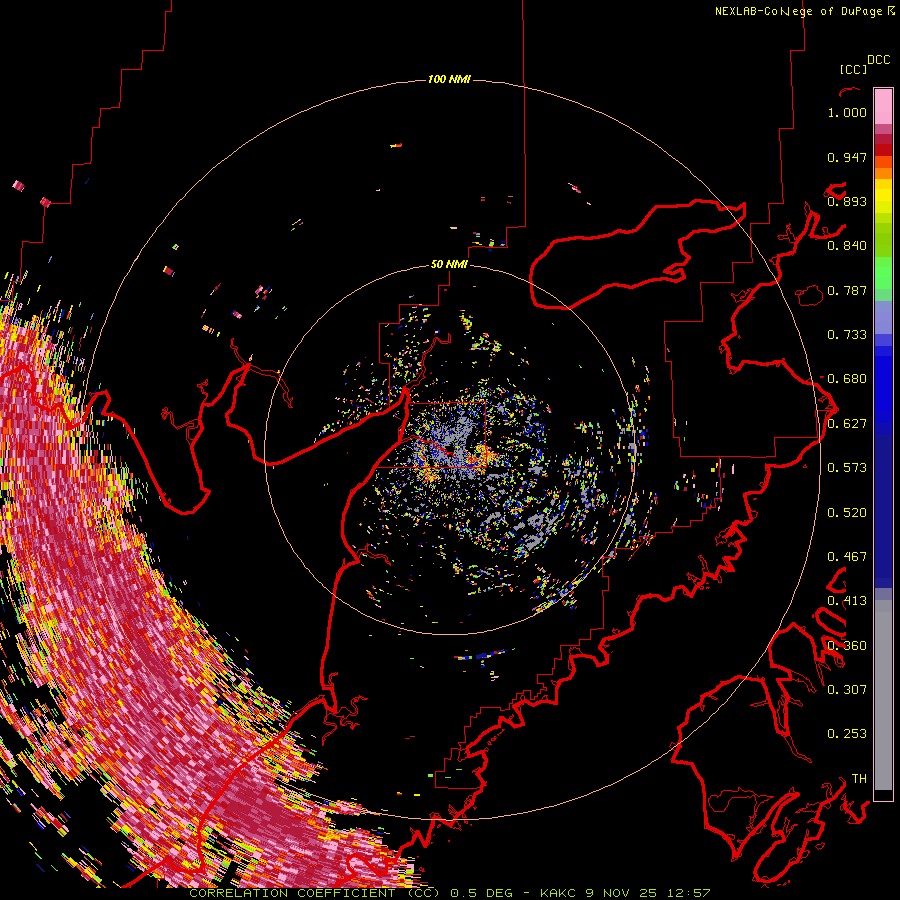Click the 0.573 scale value
Viewport: 900px width, 900px height.
pyautogui.click(x=847, y=468)
